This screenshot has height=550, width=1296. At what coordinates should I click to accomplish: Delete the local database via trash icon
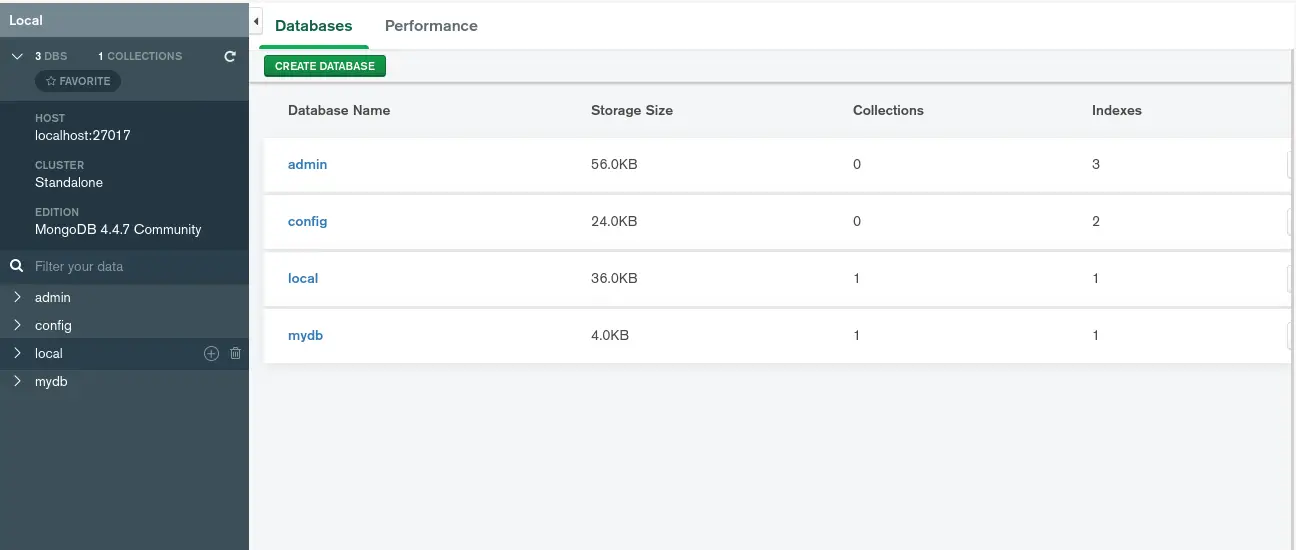pyautogui.click(x=236, y=353)
